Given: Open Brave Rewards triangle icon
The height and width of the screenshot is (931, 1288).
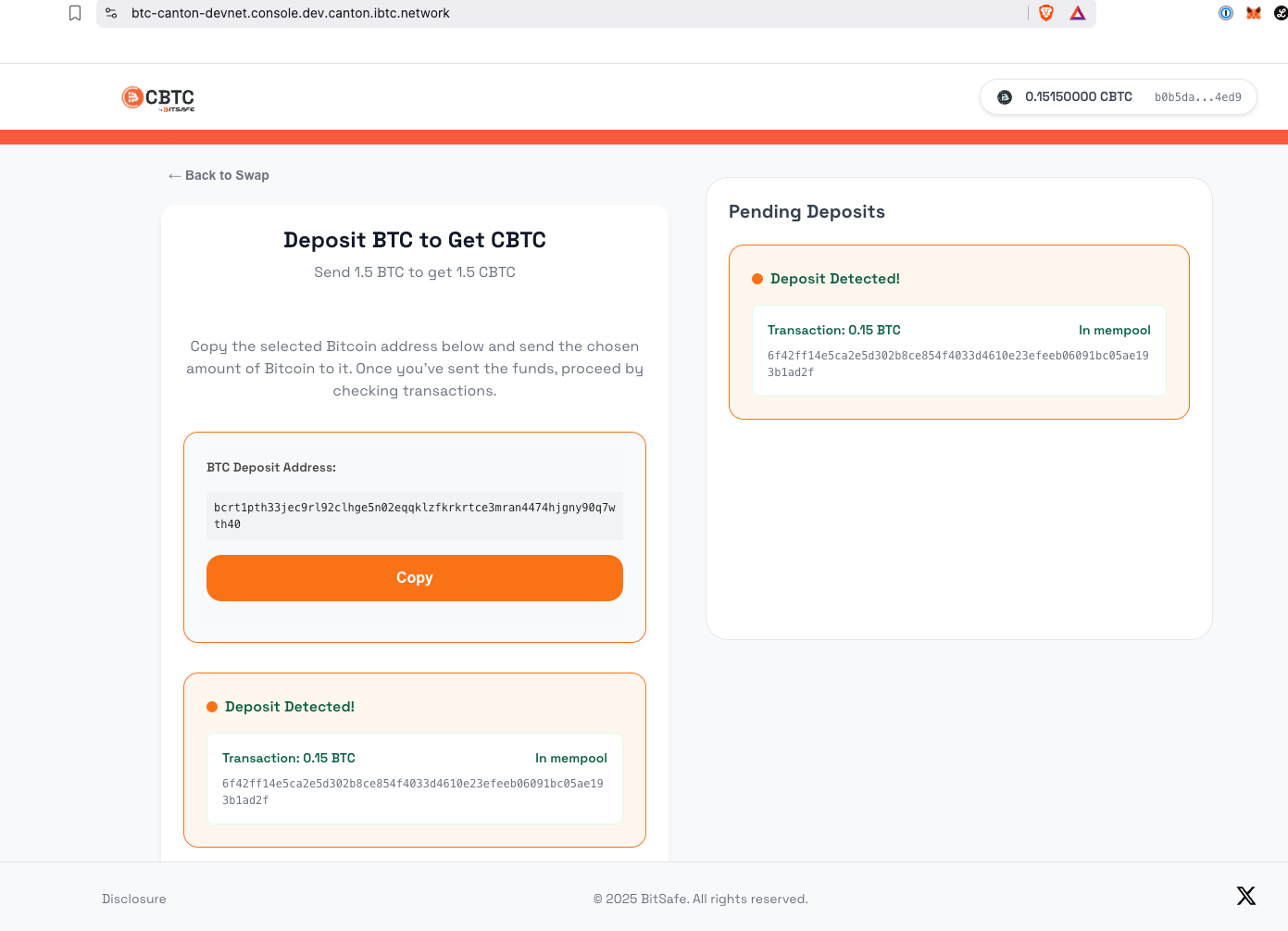Looking at the screenshot, I should tap(1078, 13).
